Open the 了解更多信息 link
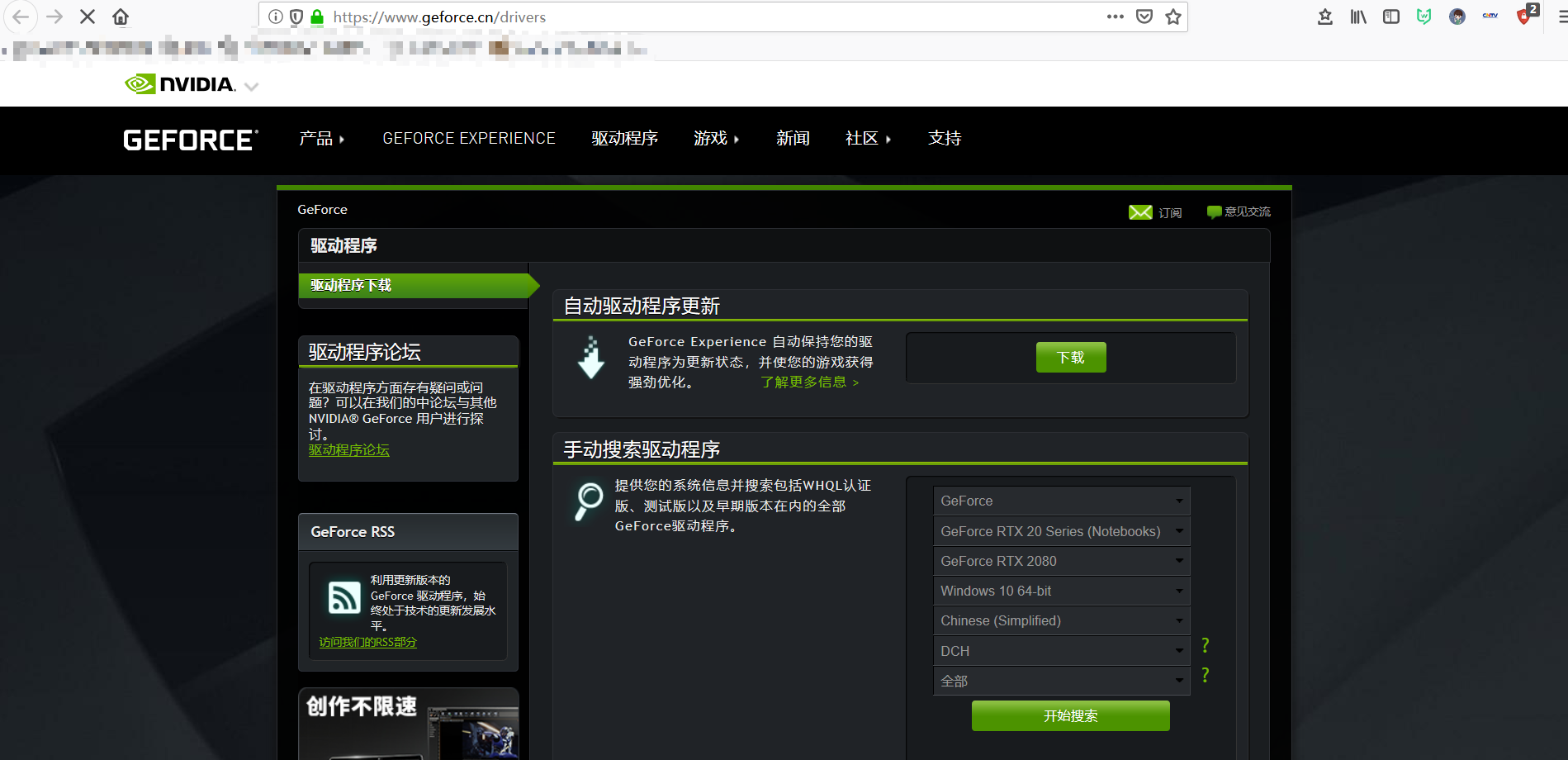Viewport: 1568px width, 760px height. tap(810, 382)
